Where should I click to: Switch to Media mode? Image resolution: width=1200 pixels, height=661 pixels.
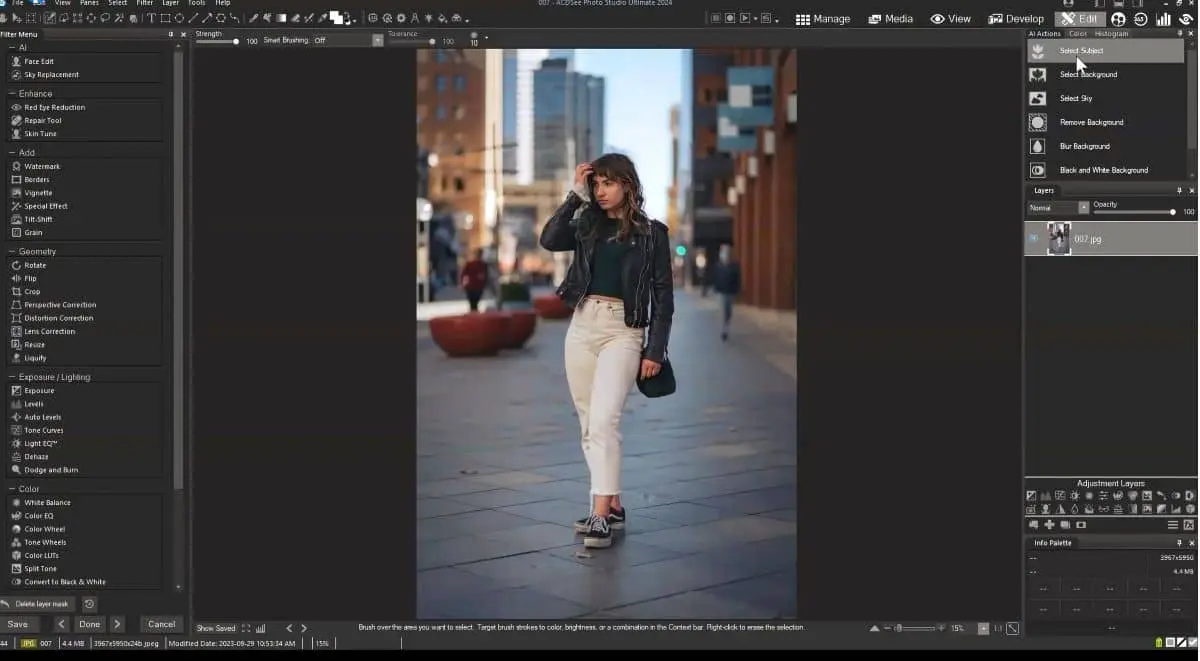[890, 19]
